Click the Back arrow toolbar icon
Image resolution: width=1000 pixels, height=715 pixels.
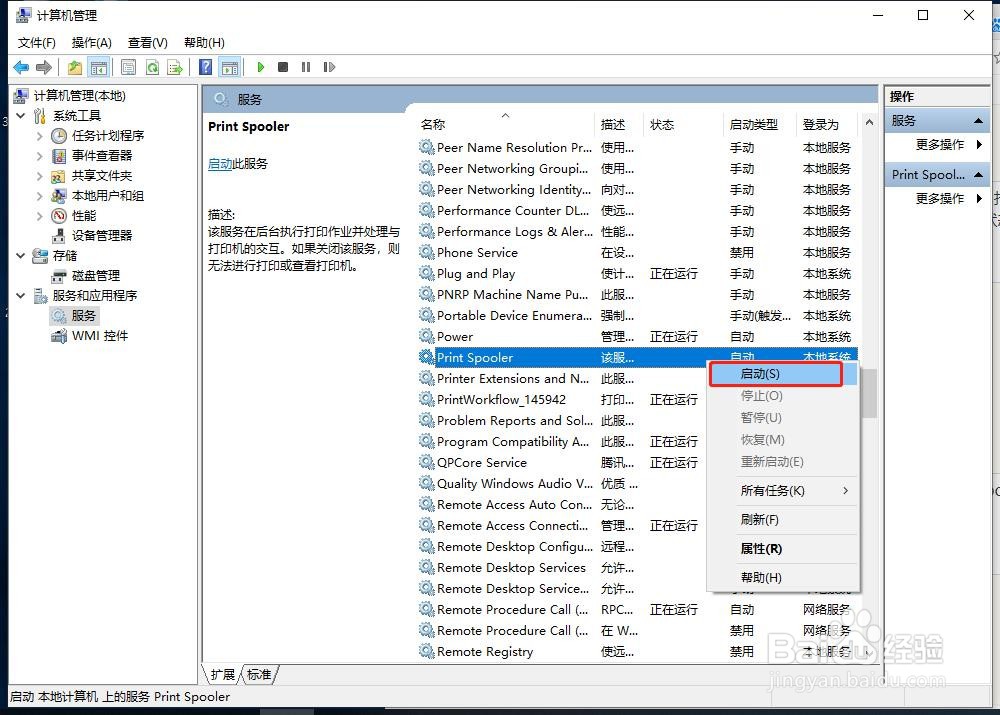coord(21,67)
